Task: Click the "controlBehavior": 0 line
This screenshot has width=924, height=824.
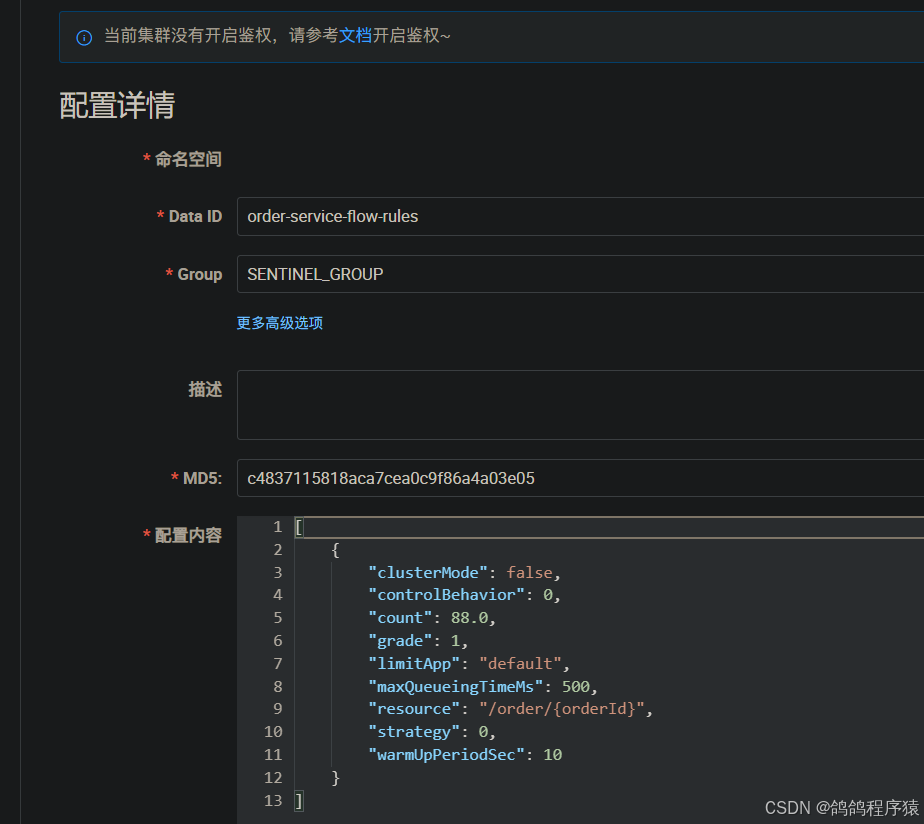Action: [464, 595]
